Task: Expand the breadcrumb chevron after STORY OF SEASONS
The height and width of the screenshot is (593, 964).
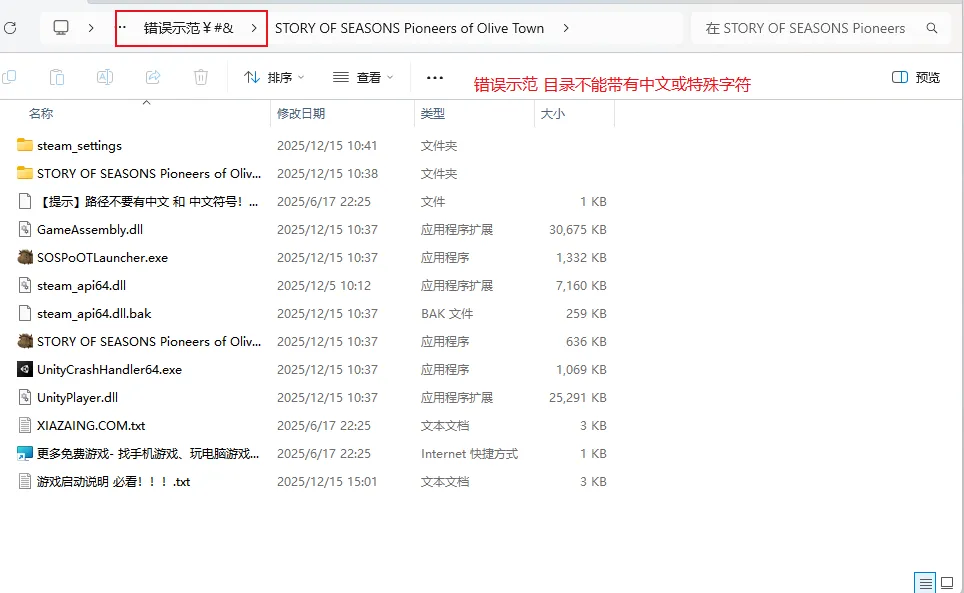Action: 567,28
